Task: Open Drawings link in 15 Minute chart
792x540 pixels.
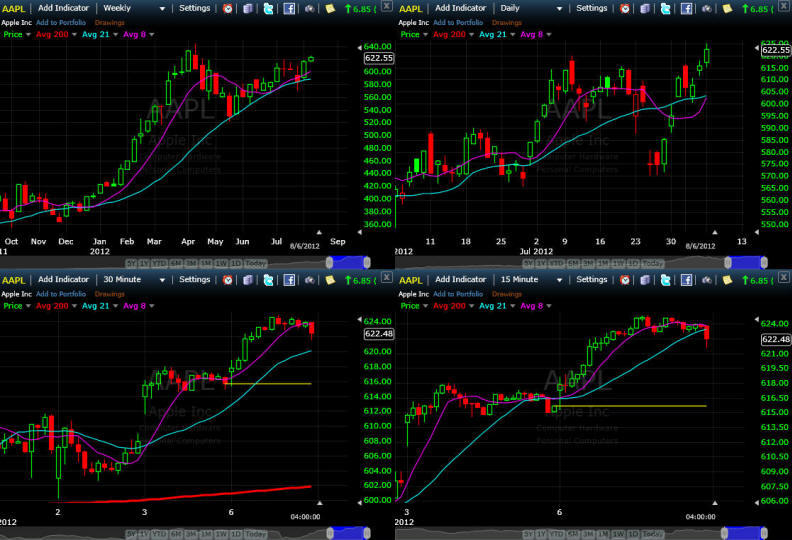Action: (x=507, y=294)
